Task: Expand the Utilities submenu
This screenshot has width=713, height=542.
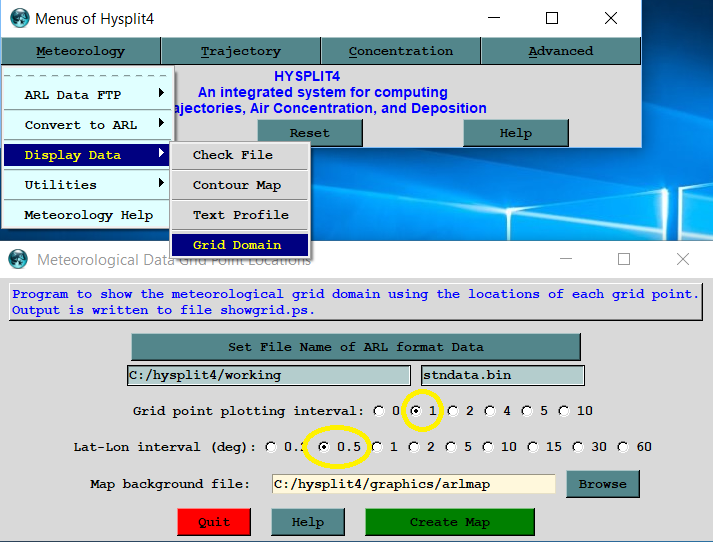Action: click(x=88, y=185)
